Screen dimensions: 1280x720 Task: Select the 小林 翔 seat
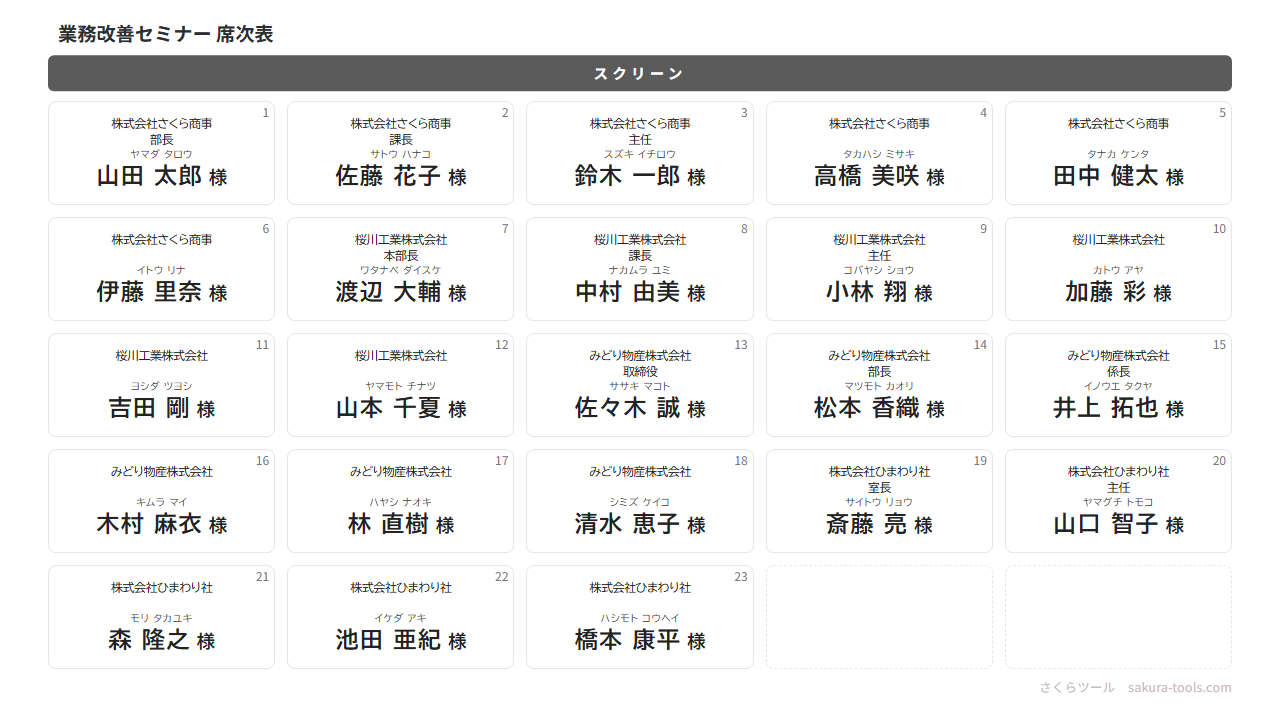click(879, 269)
